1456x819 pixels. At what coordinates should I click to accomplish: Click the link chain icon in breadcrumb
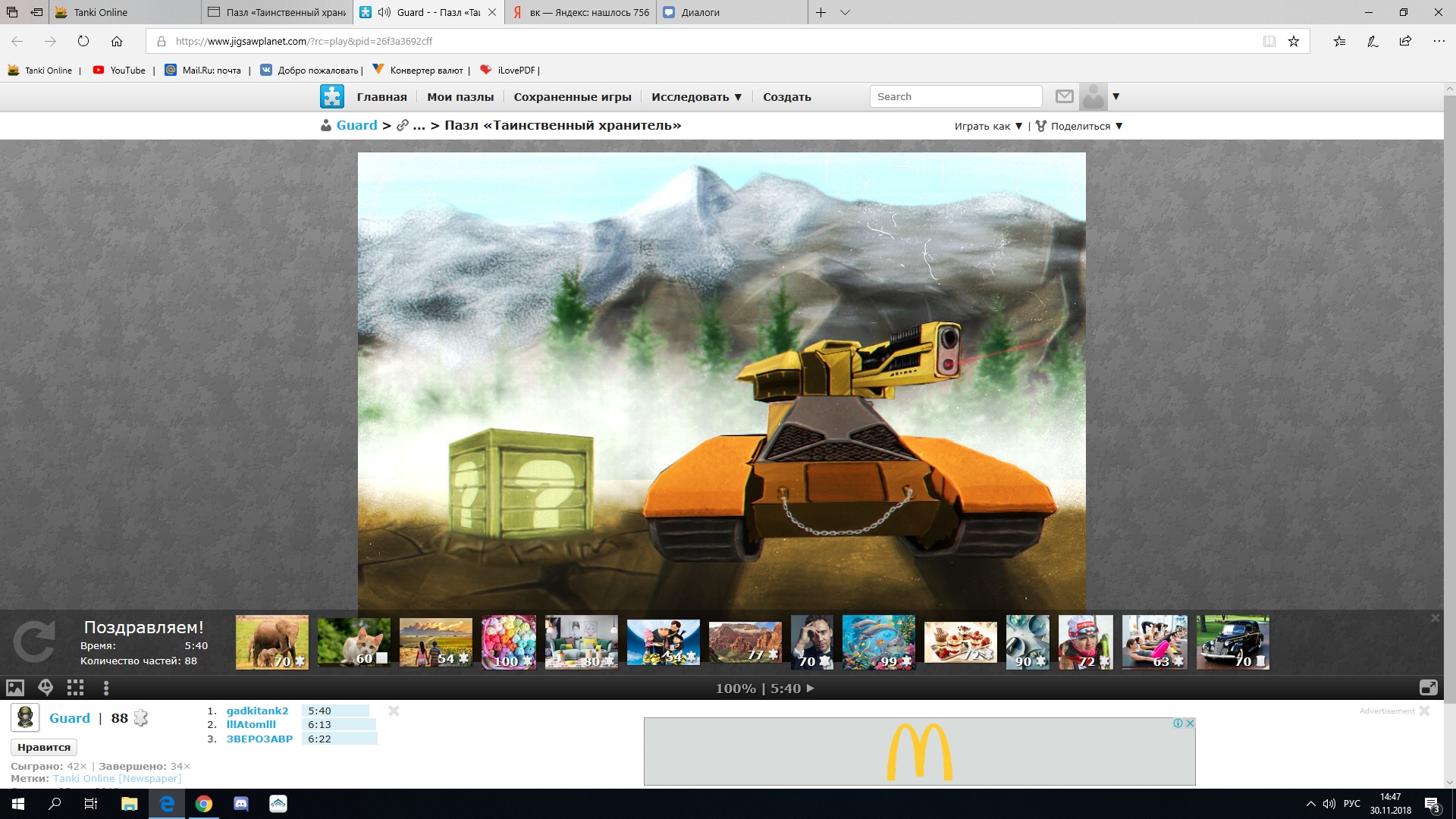pyautogui.click(x=403, y=125)
